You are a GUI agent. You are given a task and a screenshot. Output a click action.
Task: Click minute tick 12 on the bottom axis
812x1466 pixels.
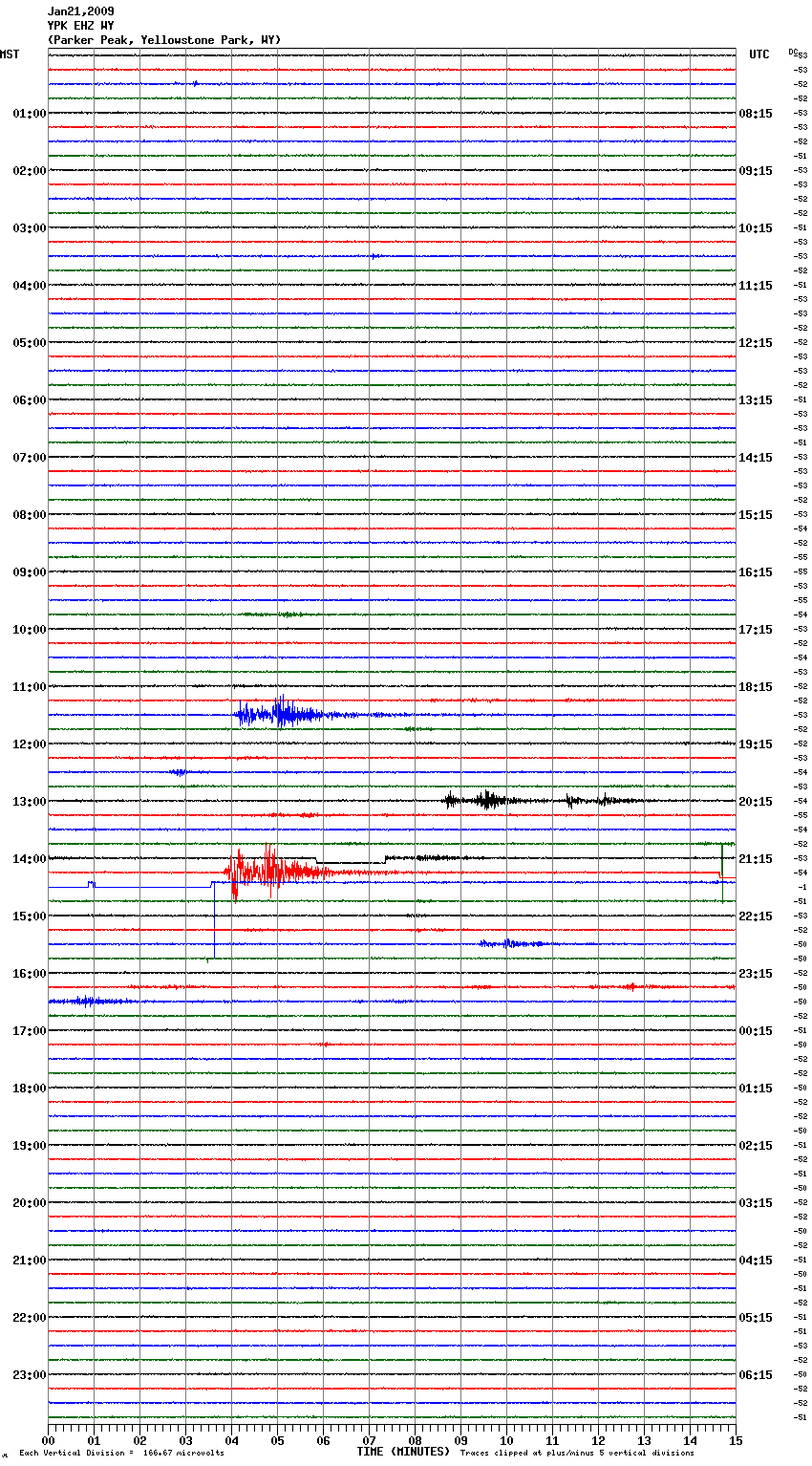(x=598, y=1440)
